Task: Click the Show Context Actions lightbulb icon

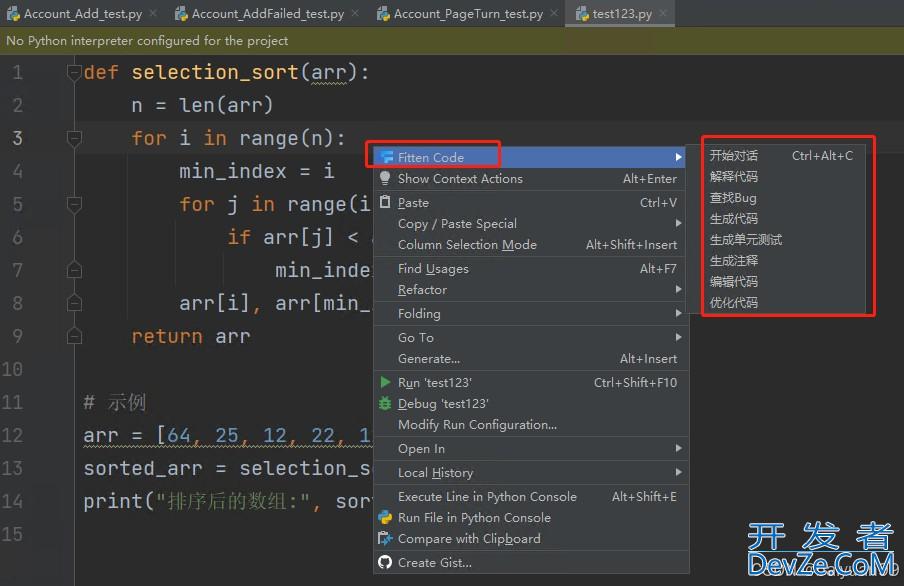Action: (385, 178)
